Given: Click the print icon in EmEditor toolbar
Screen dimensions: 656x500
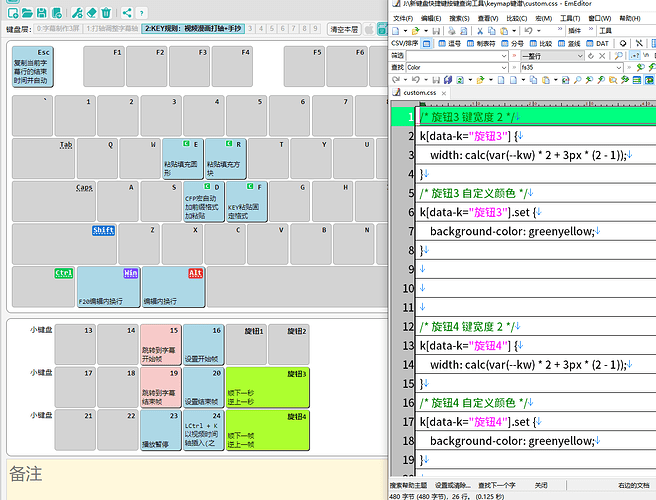Looking at the screenshot, I should tap(449, 31).
